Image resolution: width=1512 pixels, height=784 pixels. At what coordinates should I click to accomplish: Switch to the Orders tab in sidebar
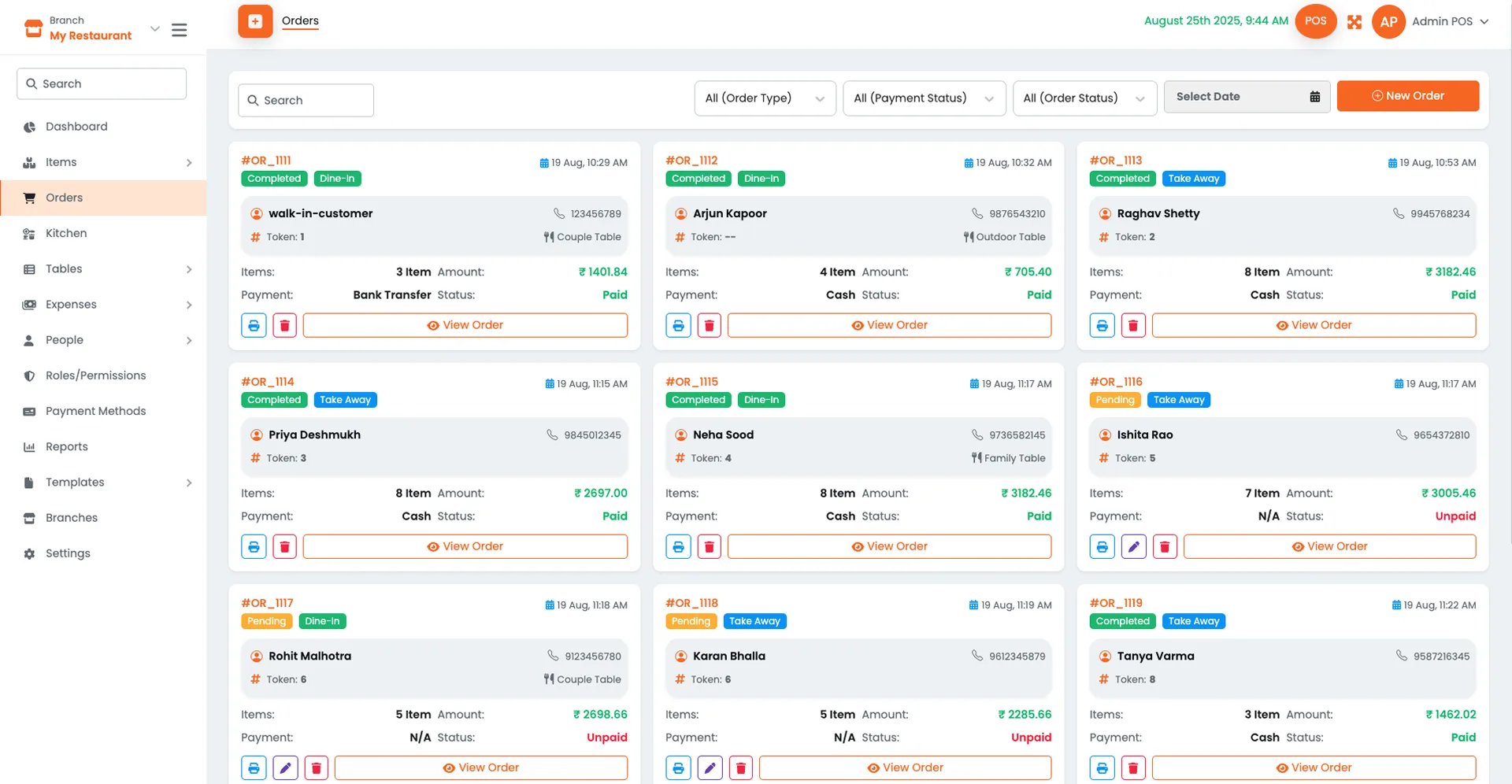pos(65,198)
